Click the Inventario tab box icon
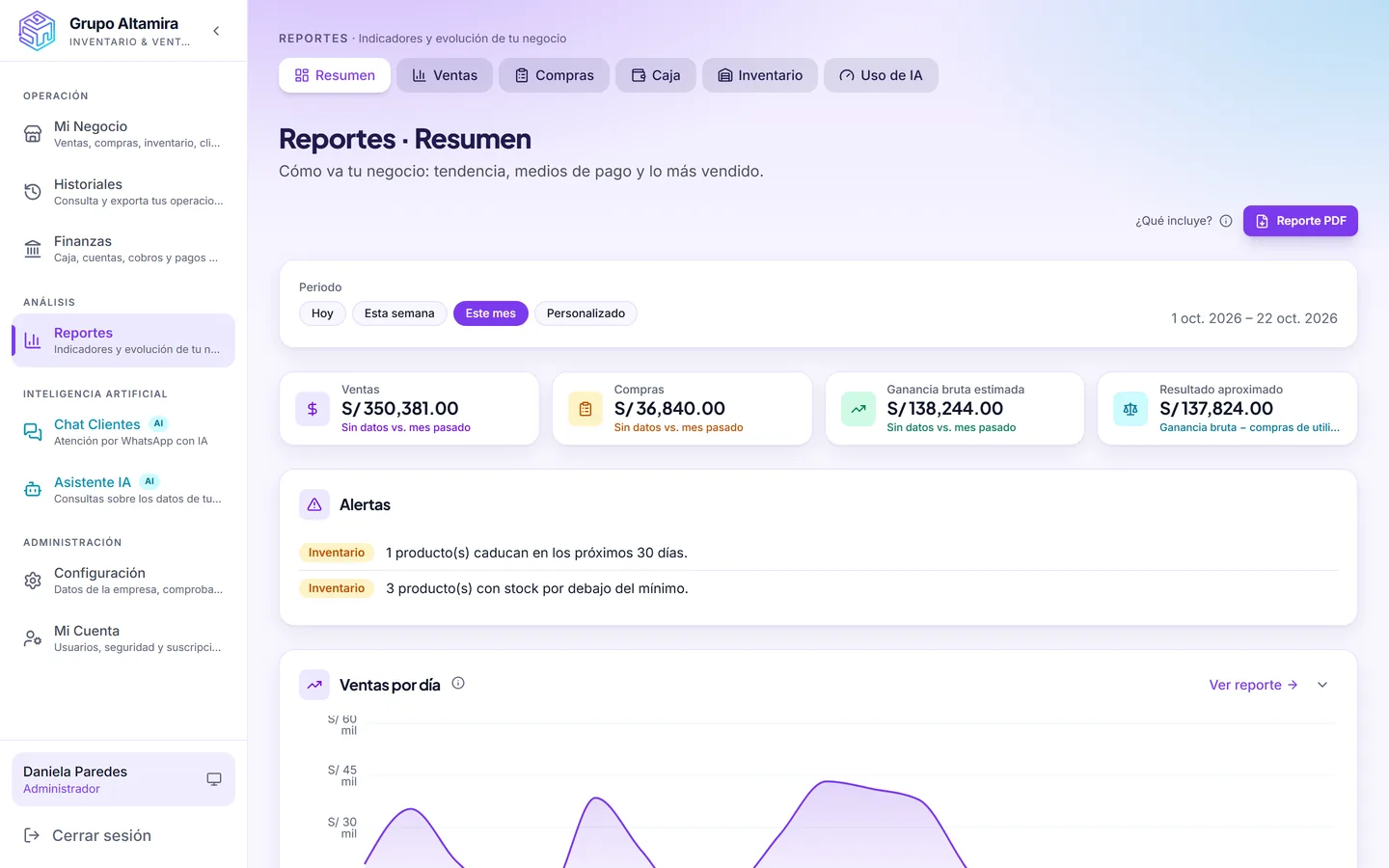Viewport: 1389px width, 868px height. (x=725, y=75)
